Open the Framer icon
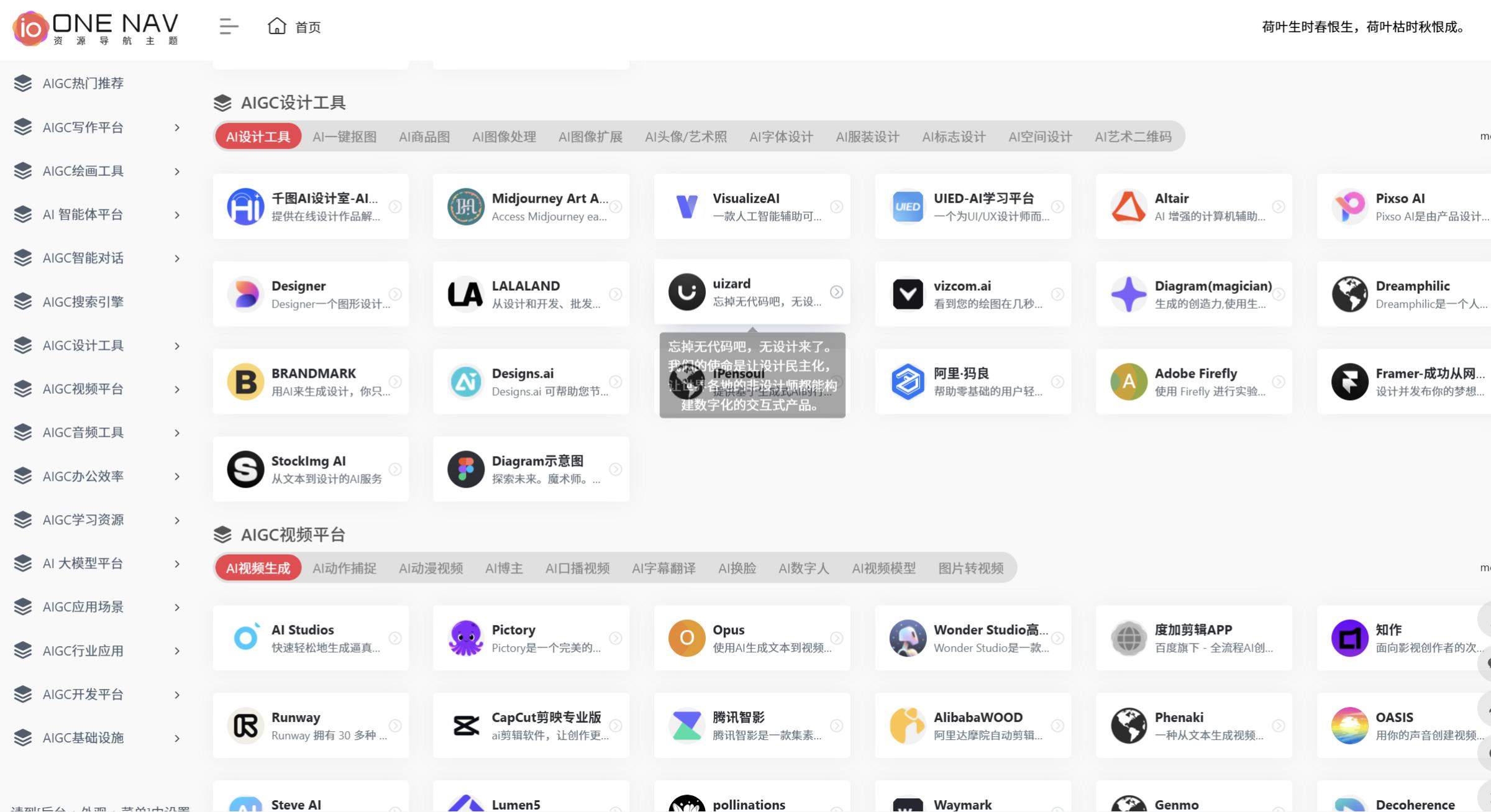The height and width of the screenshot is (812, 1491). tap(1349, 381)
